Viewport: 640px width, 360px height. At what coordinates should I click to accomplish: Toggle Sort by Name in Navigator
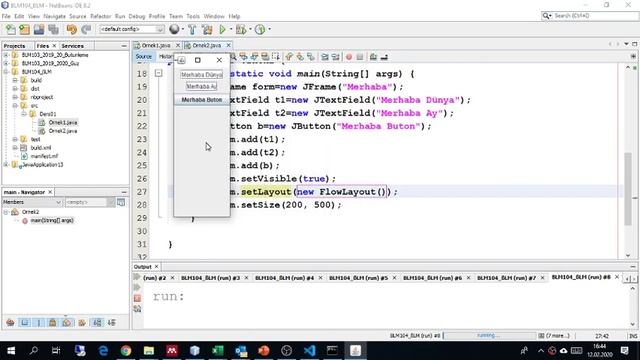point(97,322)
